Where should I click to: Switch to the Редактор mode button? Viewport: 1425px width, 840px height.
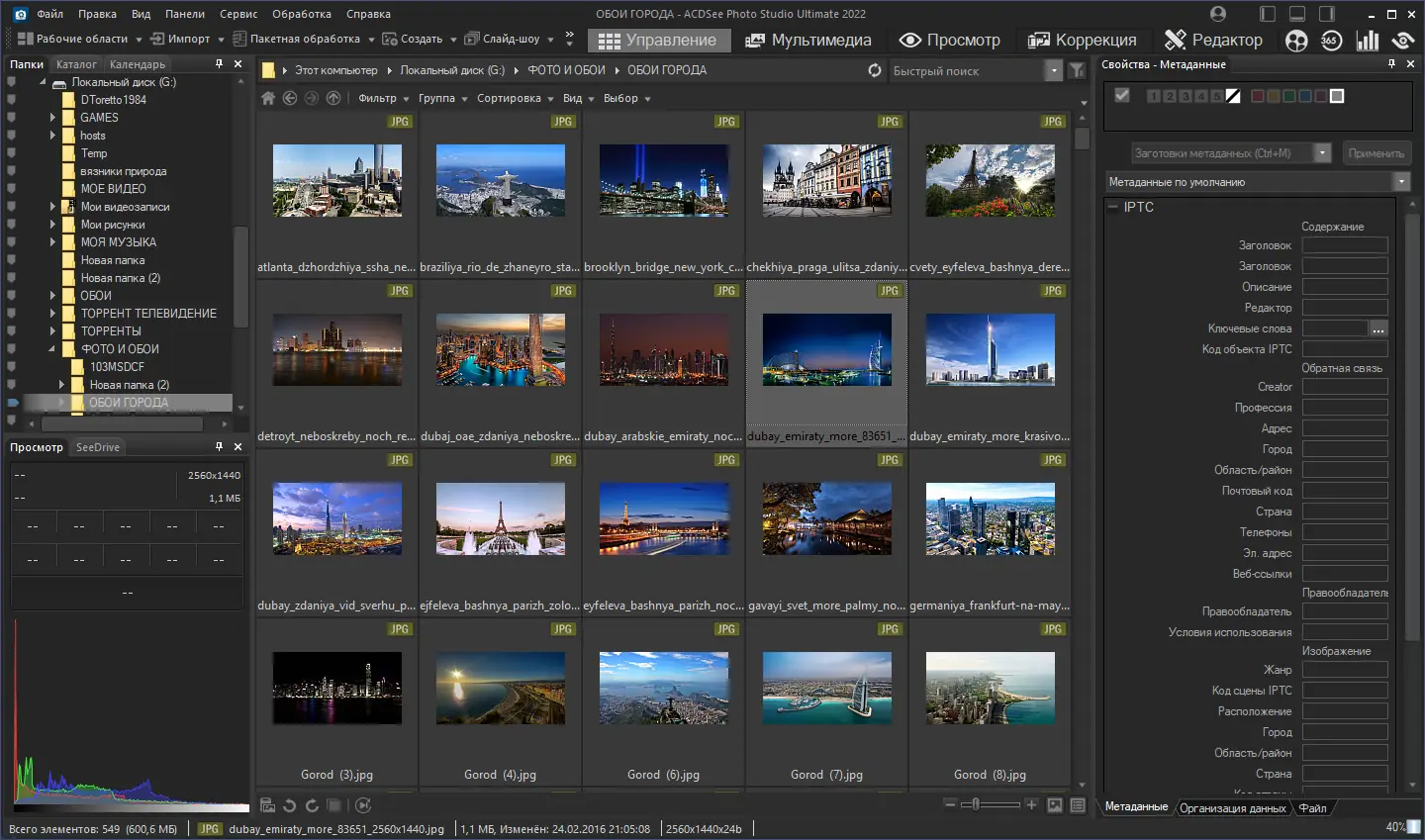[x=1214, y=40]
